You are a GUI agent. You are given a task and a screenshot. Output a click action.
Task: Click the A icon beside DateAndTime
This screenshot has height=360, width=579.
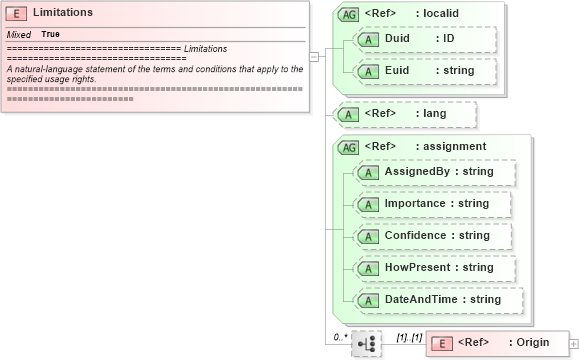(368, 301)
